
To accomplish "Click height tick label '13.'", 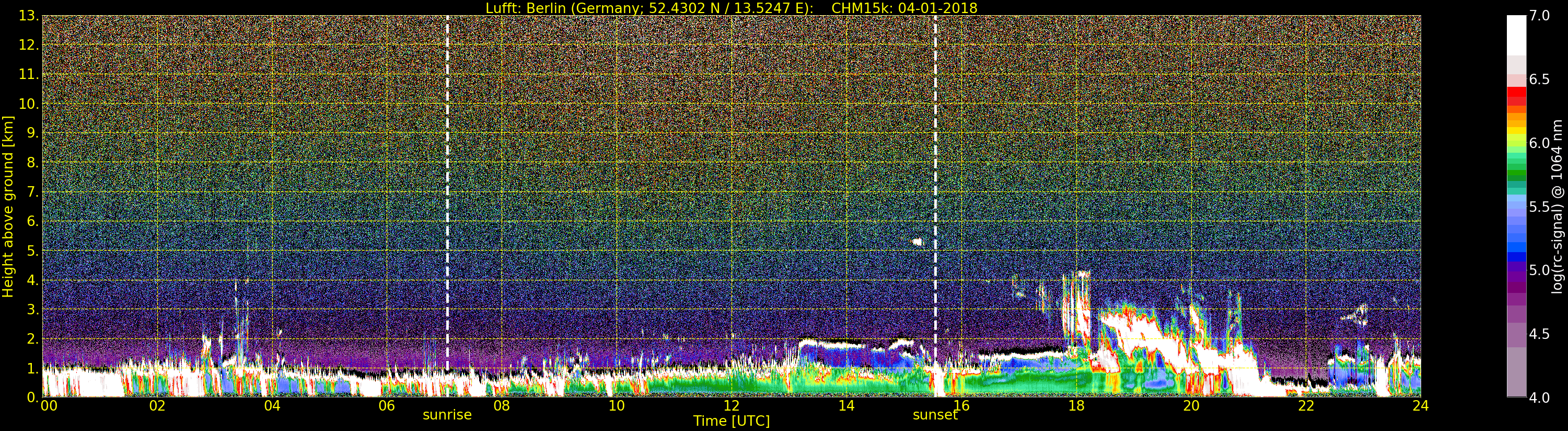I will 29,16.
